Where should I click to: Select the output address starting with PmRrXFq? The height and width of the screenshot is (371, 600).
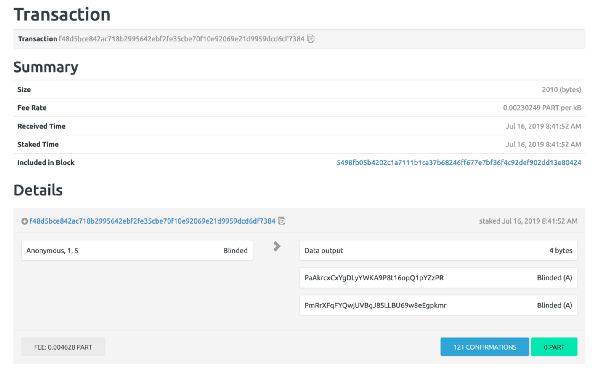tap(375, 305)
